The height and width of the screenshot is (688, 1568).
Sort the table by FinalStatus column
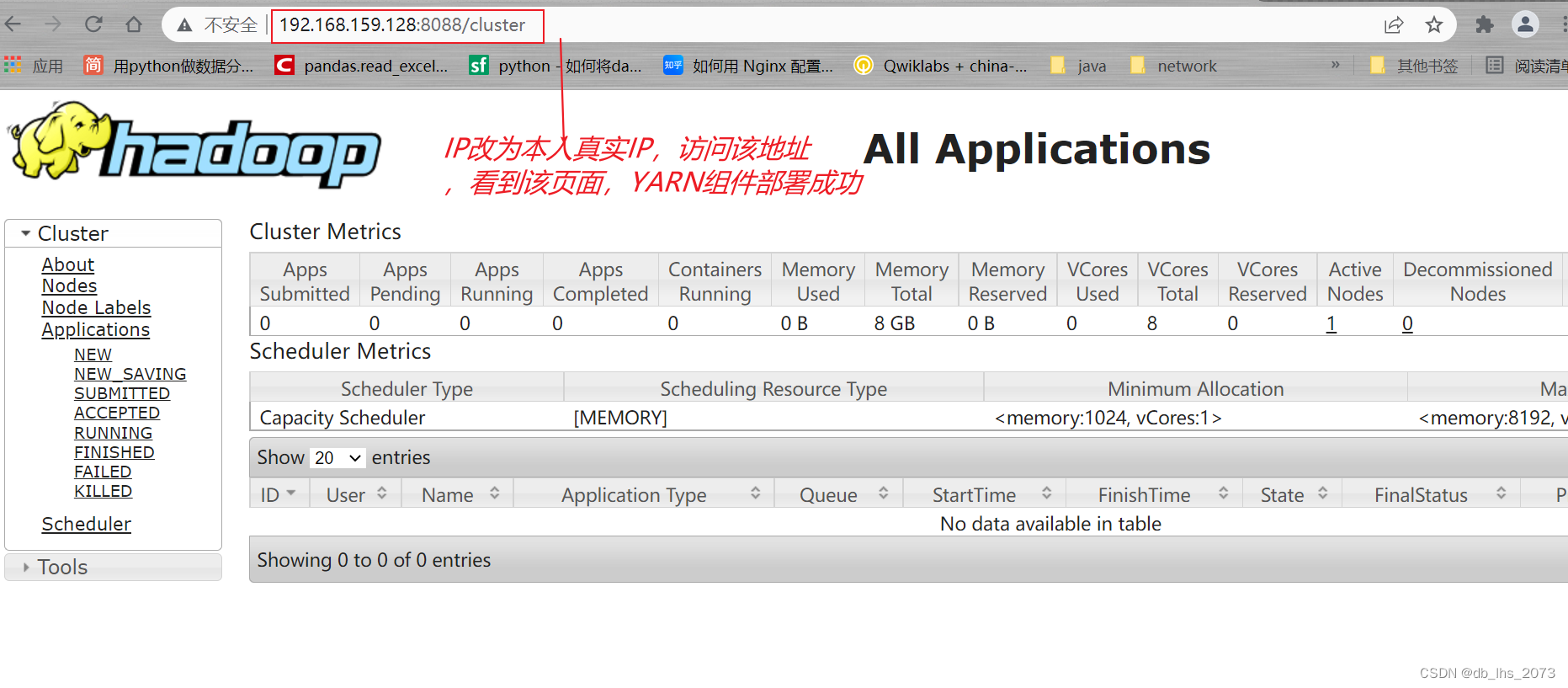tap(1431, 494)
